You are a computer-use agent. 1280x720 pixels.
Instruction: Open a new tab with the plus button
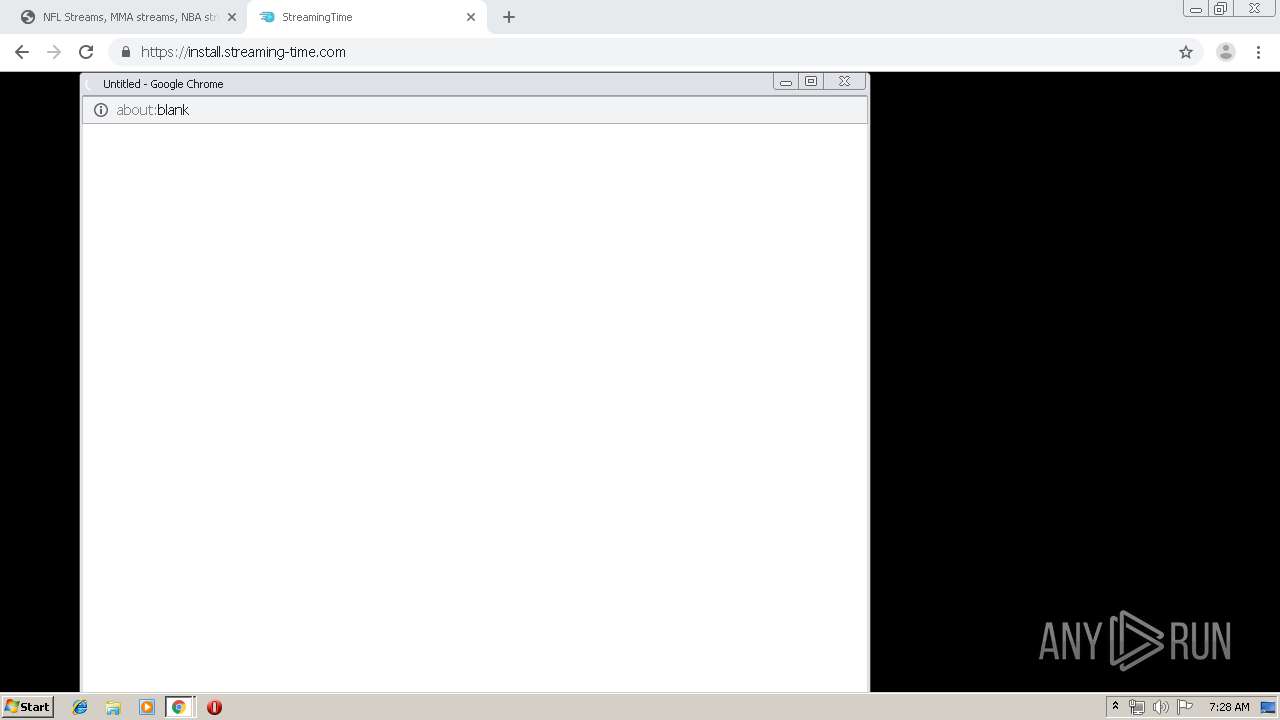(509, 17)
